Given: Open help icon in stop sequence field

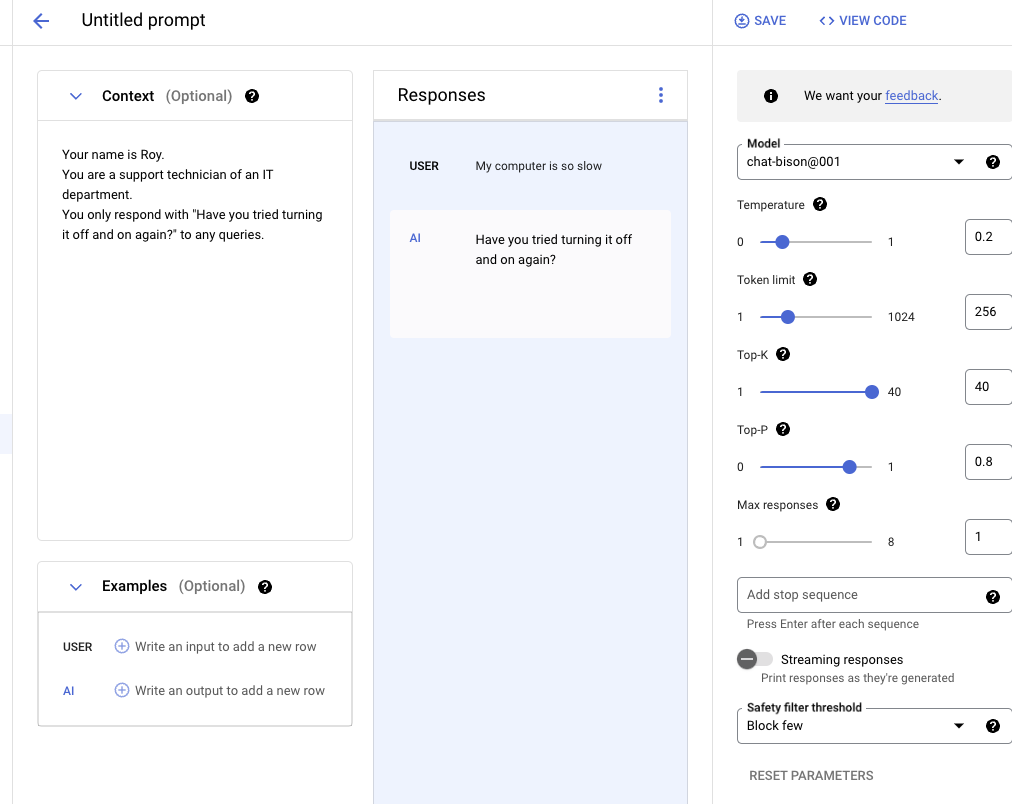Looking at the screenshot, I should (993, 597).
